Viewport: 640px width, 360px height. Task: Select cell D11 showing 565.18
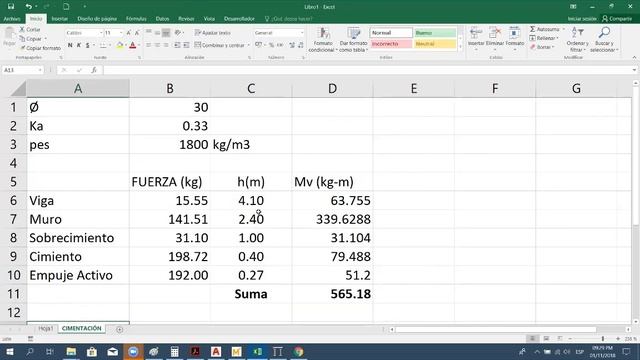tap(332, 294)
